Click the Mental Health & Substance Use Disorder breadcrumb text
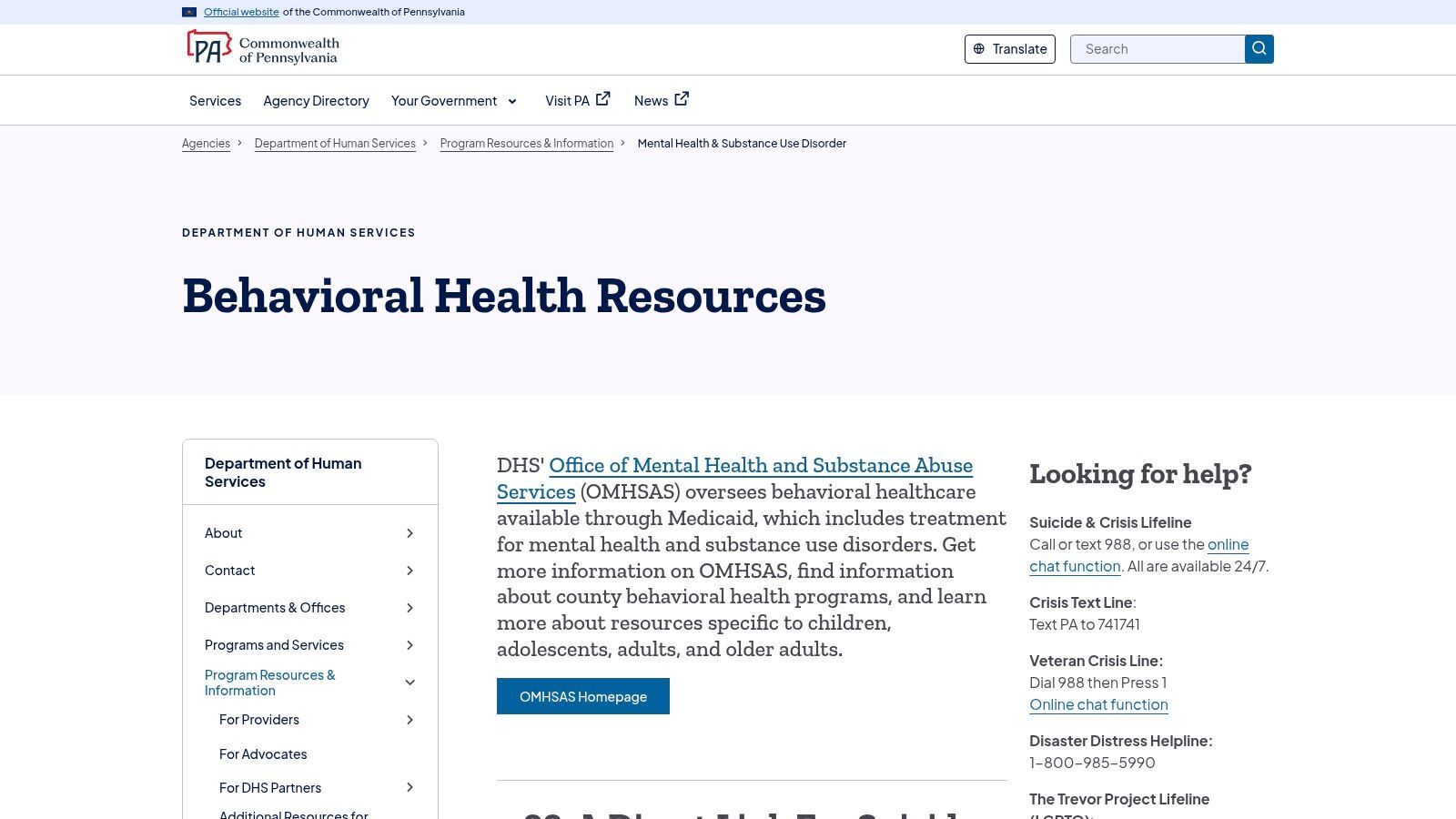 point(742,144)
